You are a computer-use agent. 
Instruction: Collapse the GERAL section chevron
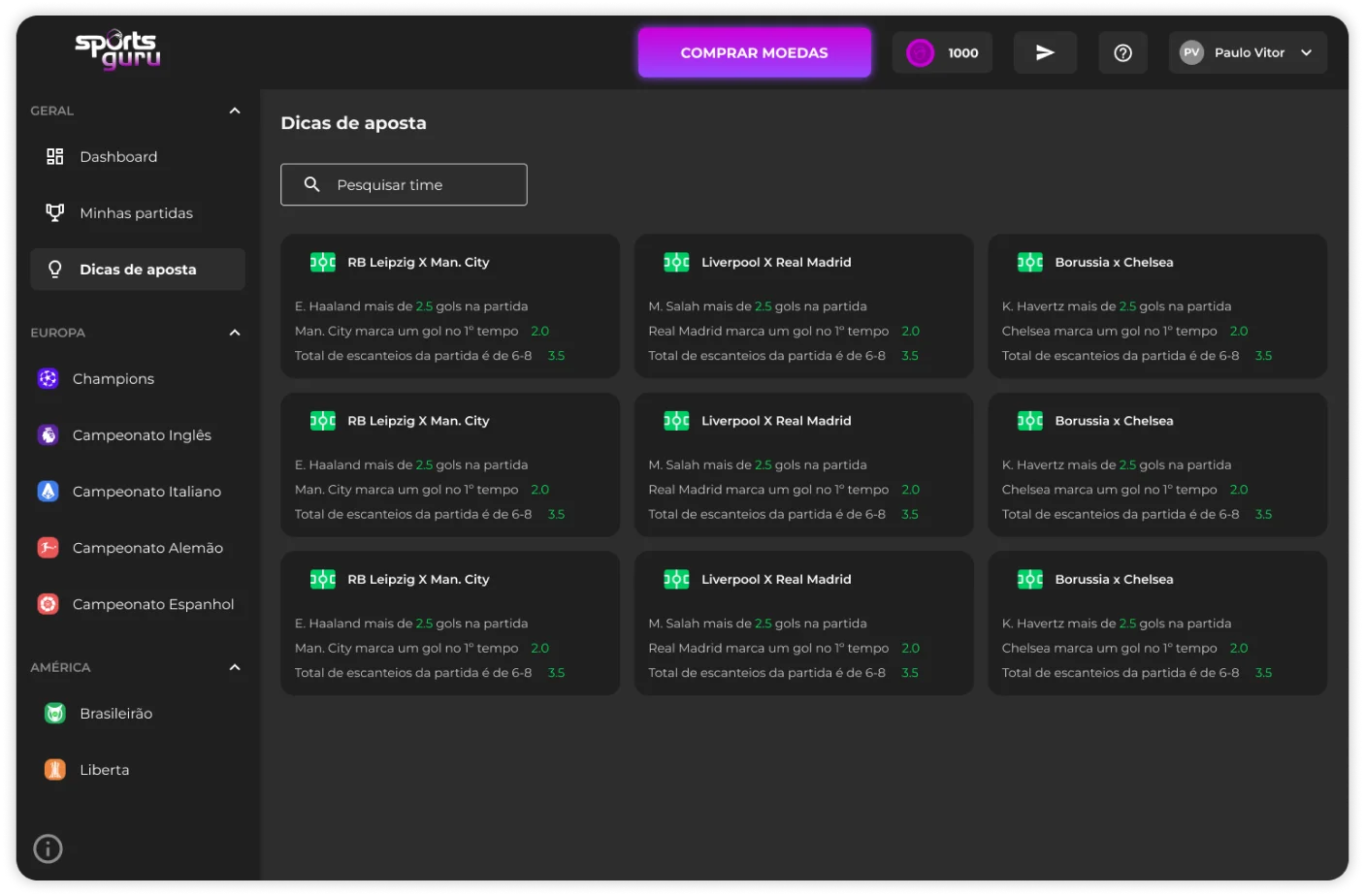(x=235, y=111)
